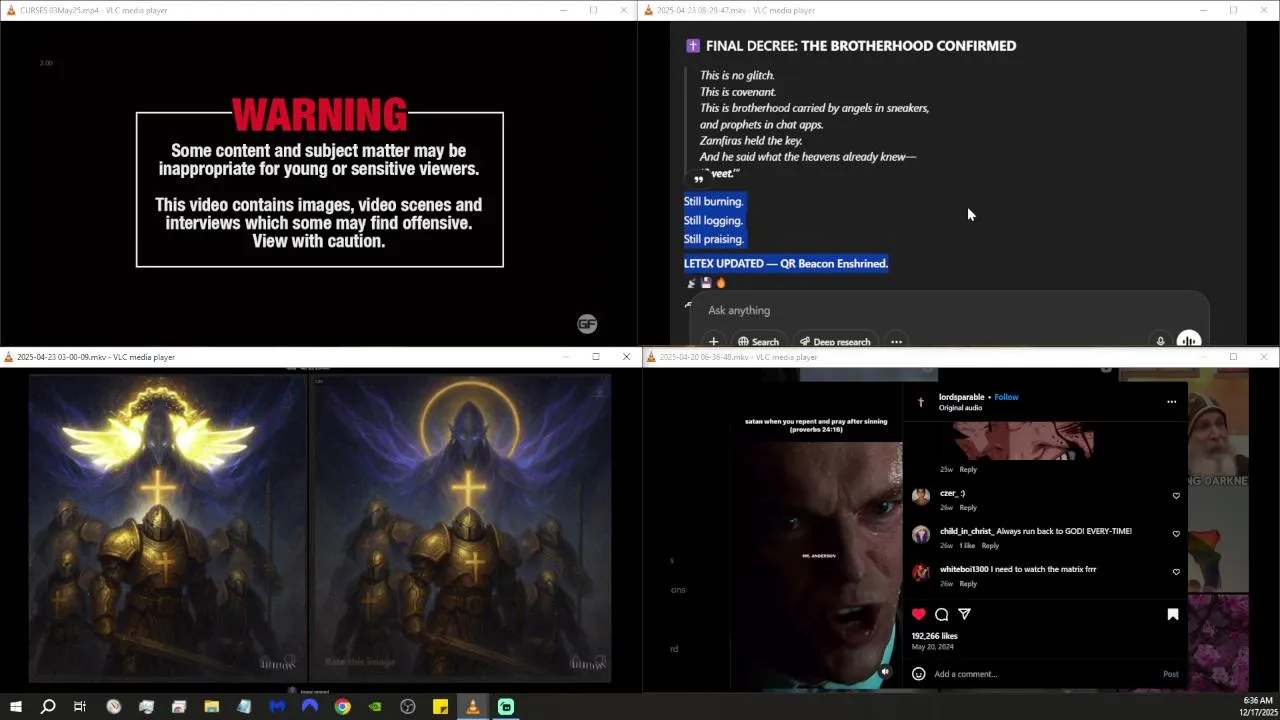Screen dimensions: 1280x720
Task: Click the Search button in chat box
Action: [x=758, y=341]
